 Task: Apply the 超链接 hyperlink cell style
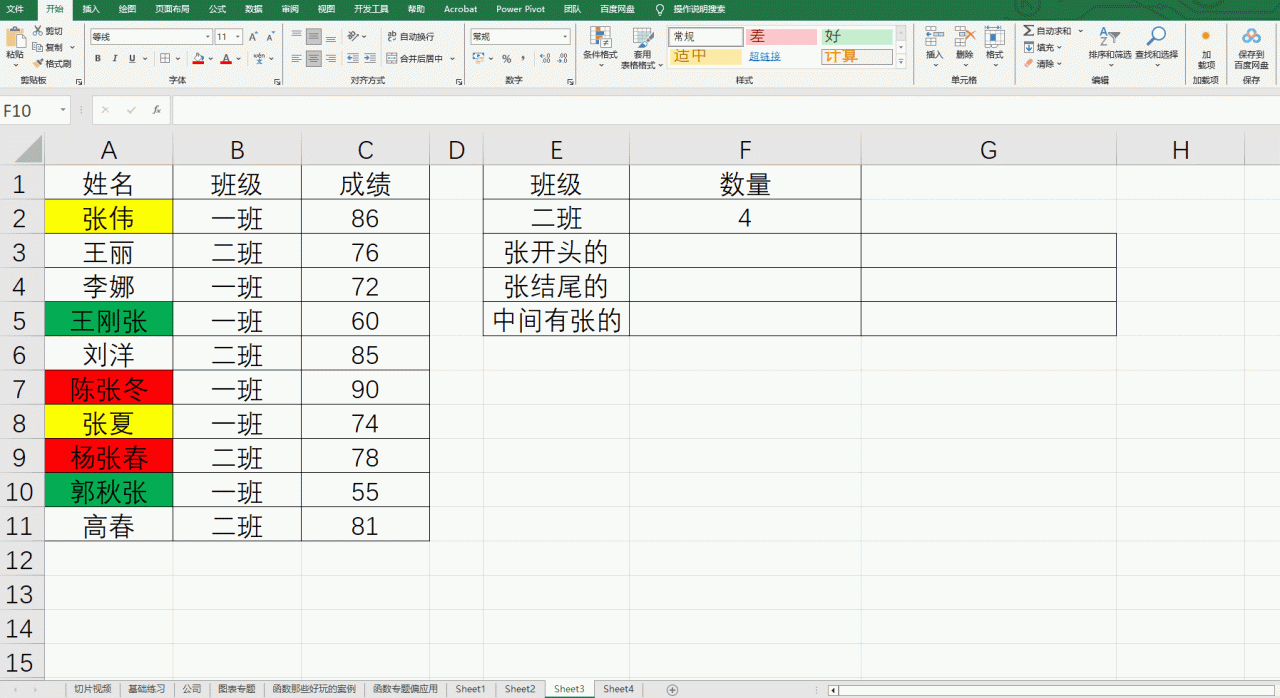click(765, 56)
